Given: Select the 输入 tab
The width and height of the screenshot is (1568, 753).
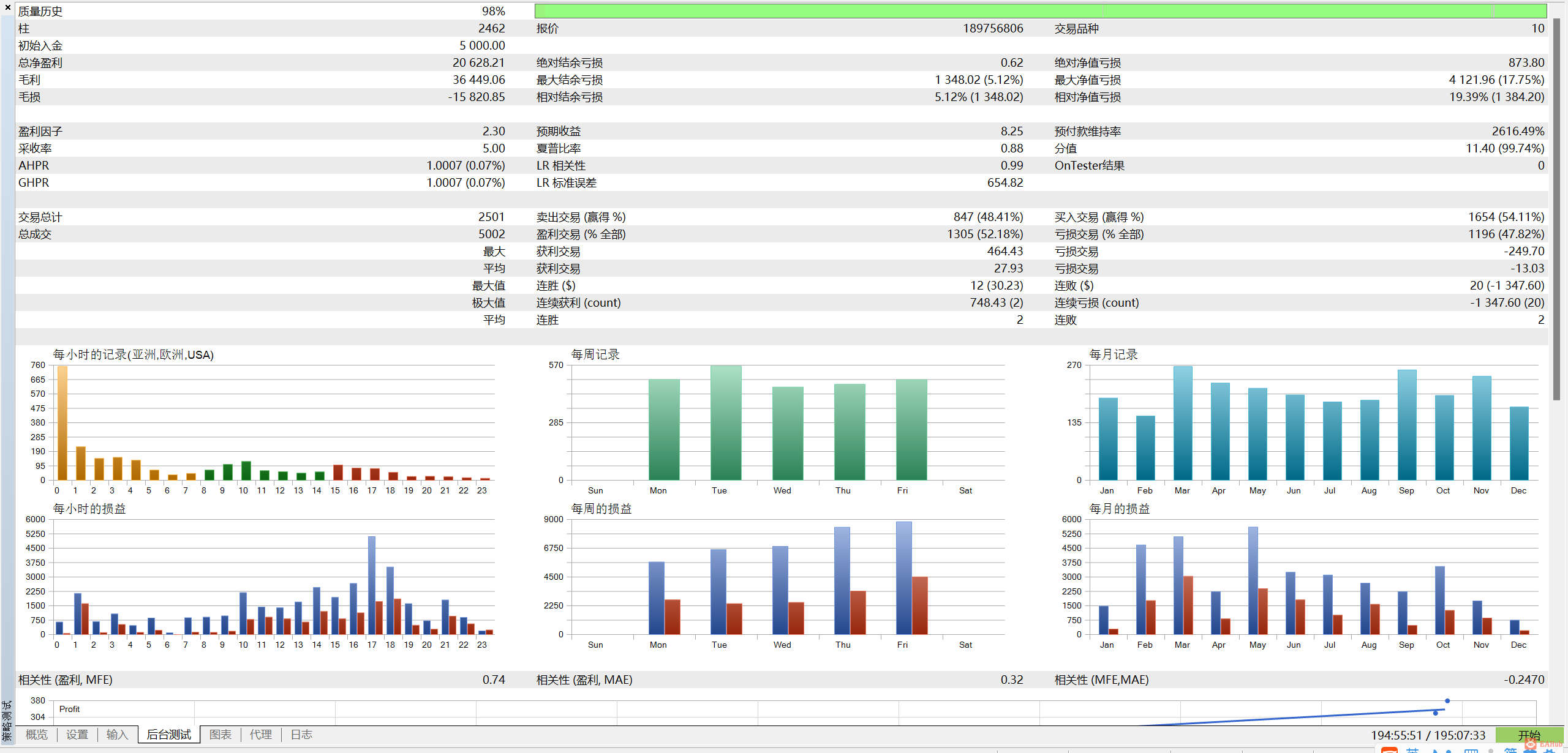Looking at the screenshot, I should click(117, 735).
